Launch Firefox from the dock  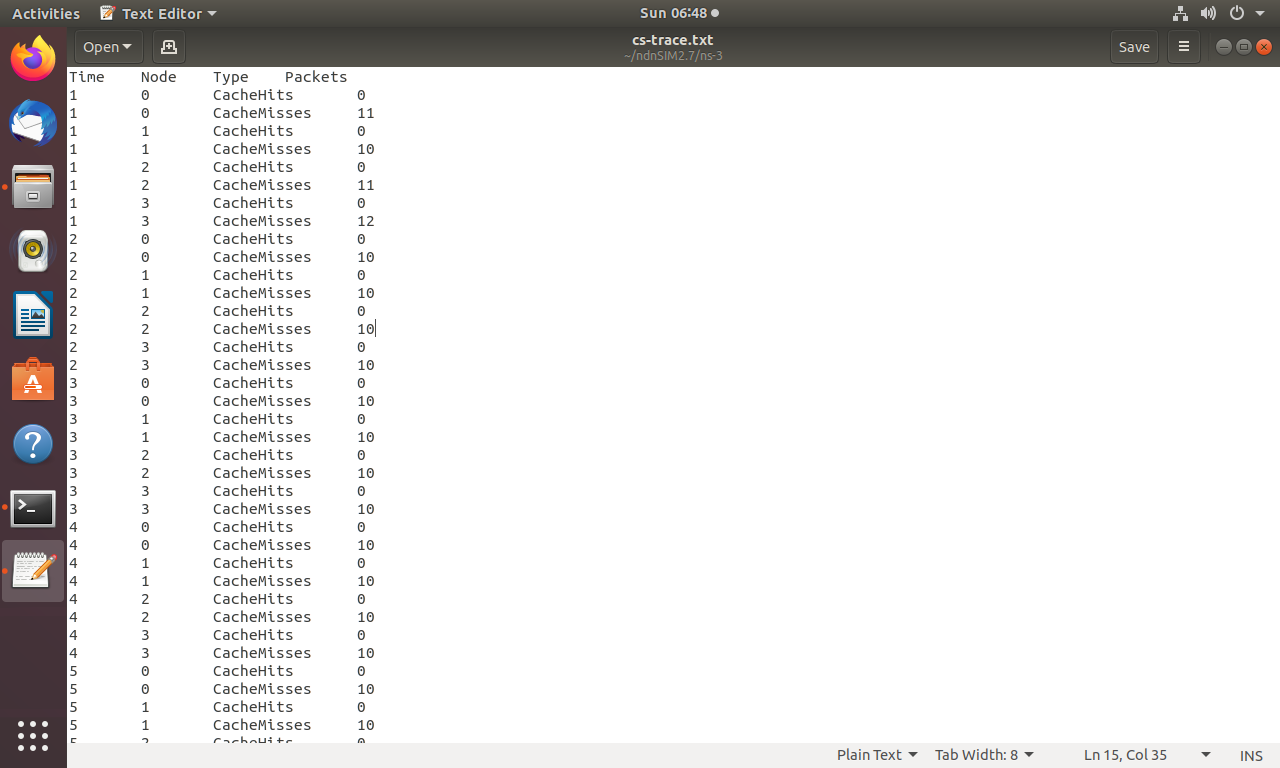pyautogui.click(x=33, y=58)
